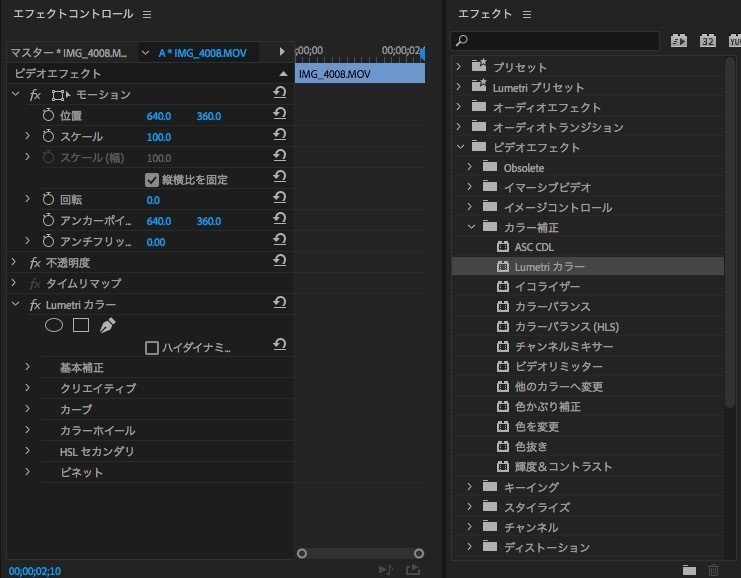Select the A * IMG_4008.MOV clip tab
This screenshot has width=741, height=578.
(x=202, y=53)
